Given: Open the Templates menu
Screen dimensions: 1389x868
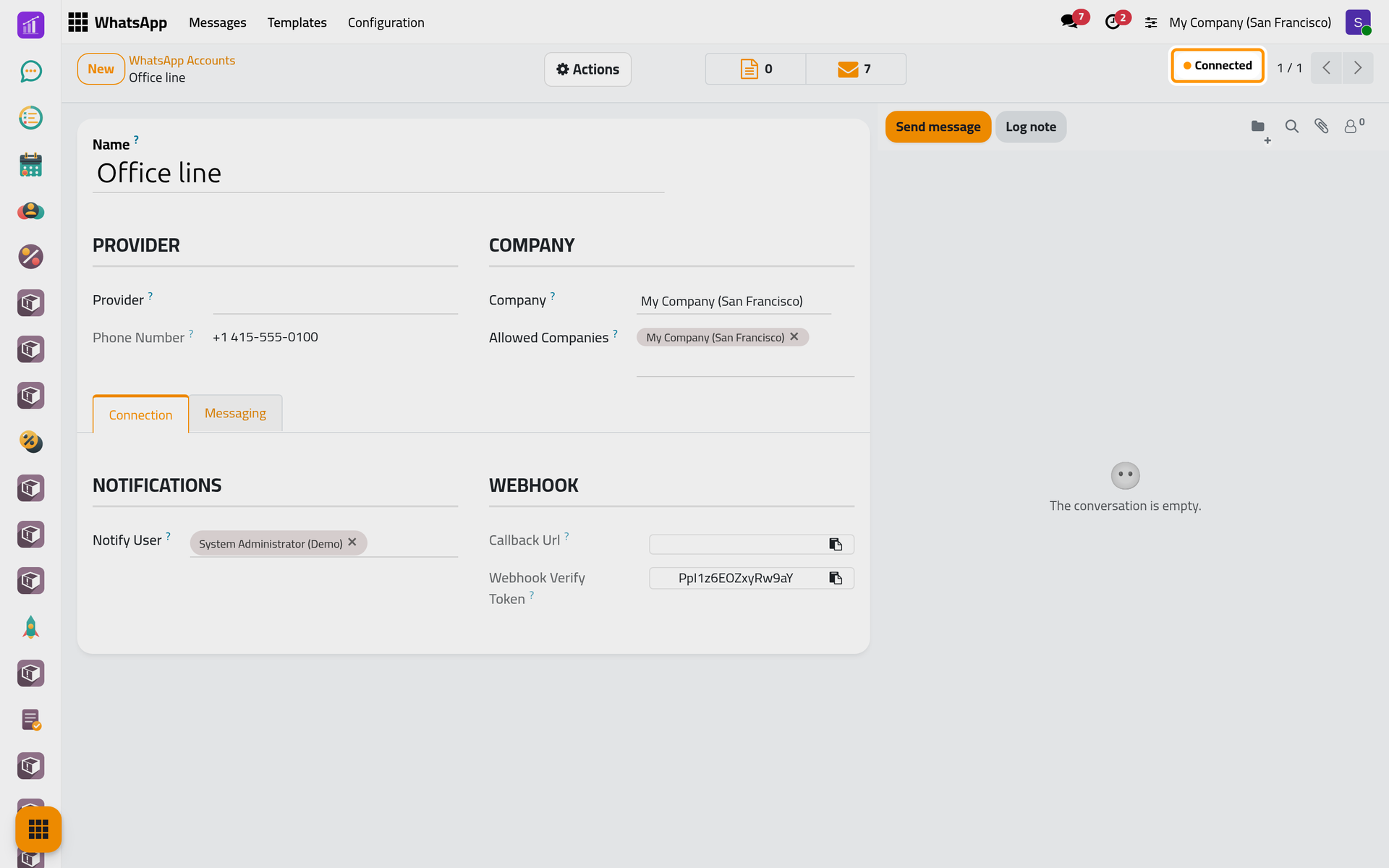Looking at the screenshot, I should coord(297,22).
